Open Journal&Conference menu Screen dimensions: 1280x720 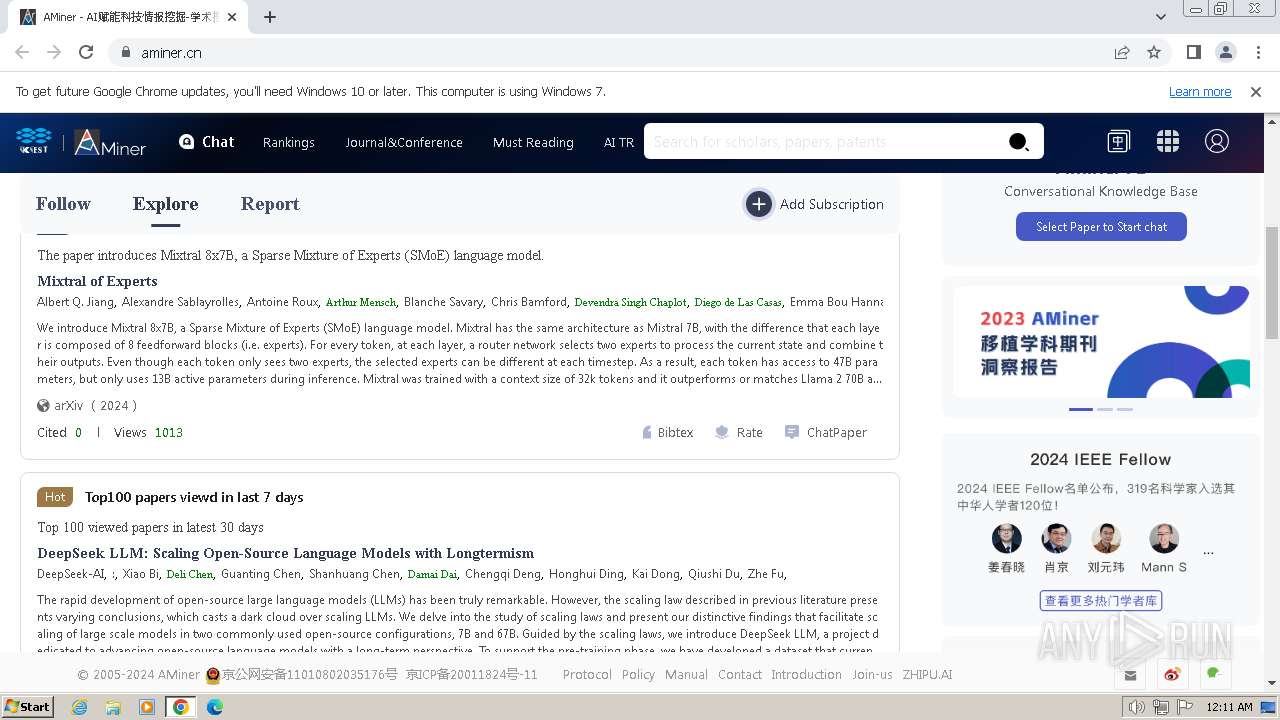[x=404, y=143]
